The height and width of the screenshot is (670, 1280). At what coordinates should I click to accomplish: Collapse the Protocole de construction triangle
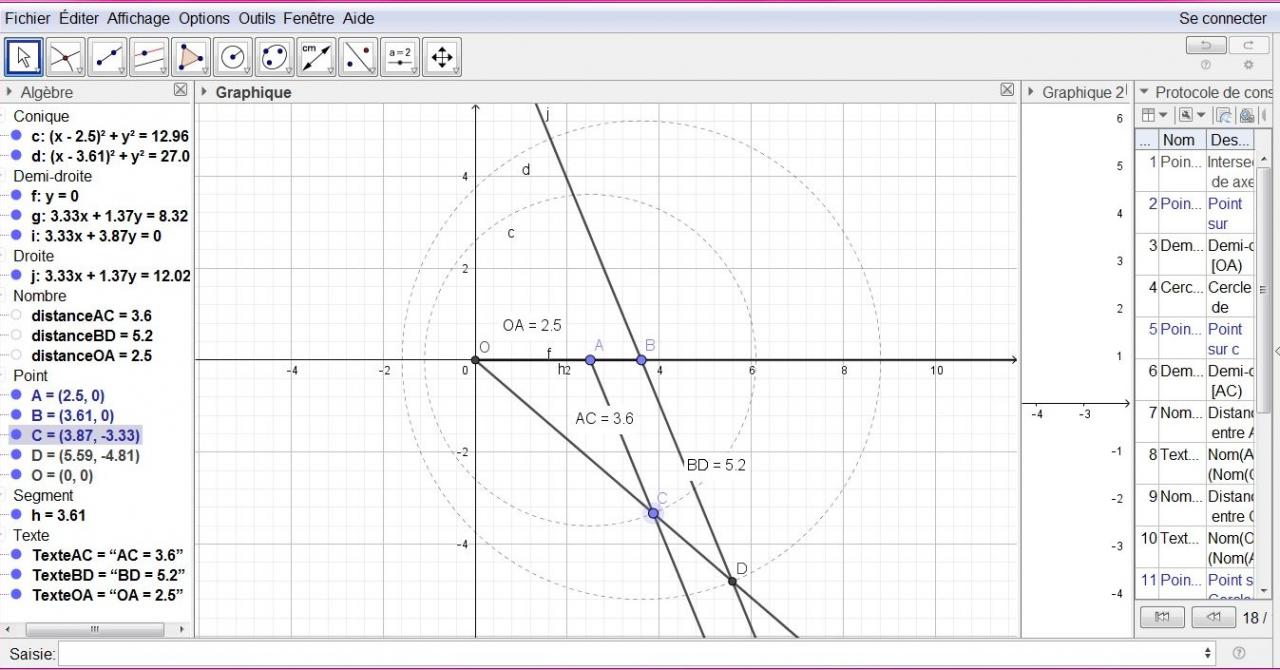point(1145,91)
